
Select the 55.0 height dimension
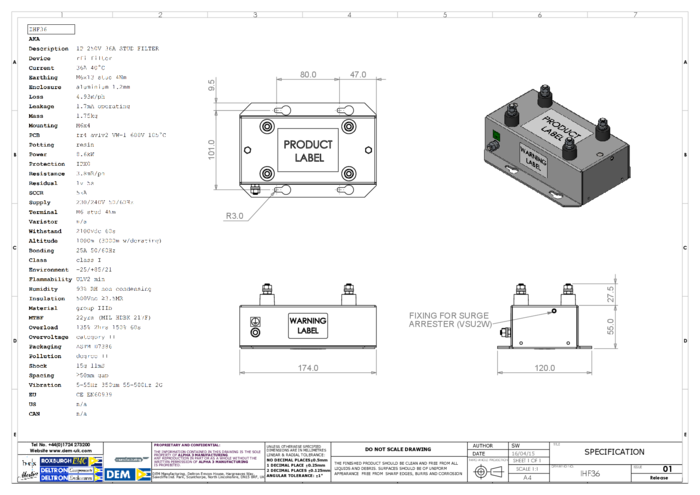pyautogui.click(x=610, y=326)
